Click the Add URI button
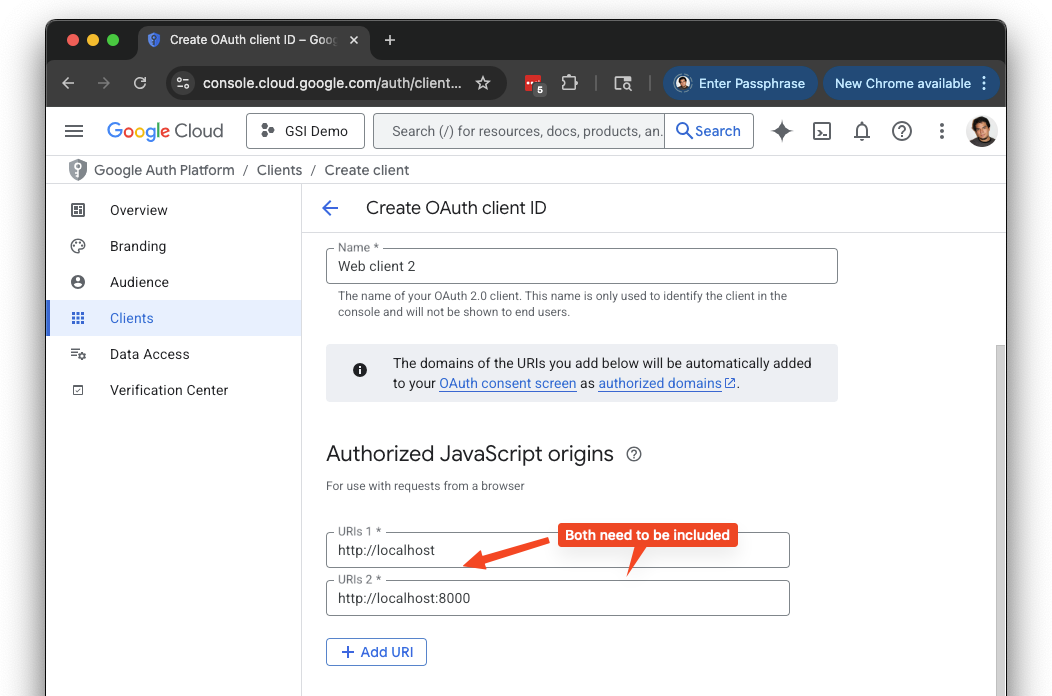This screenshot has height=696, width=1052. point(376,652)
